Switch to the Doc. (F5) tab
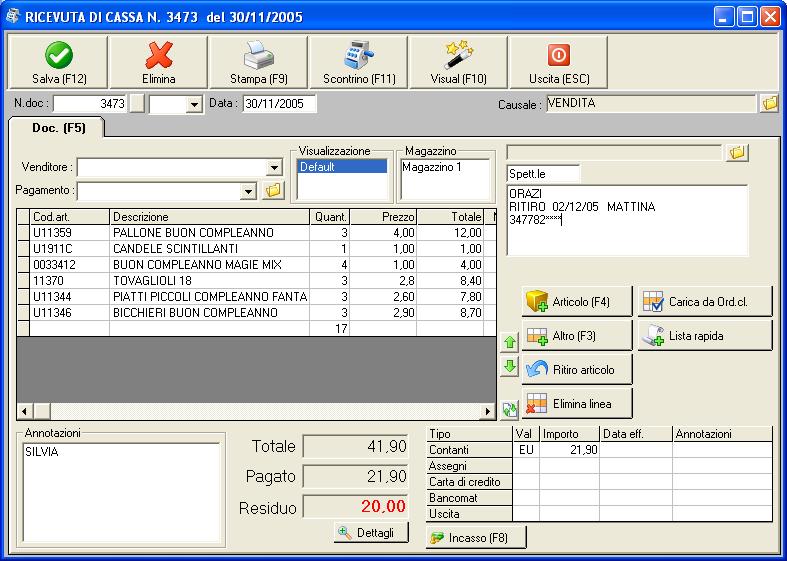This screenshot has width=787, height=561. click(x=58, y=127)
